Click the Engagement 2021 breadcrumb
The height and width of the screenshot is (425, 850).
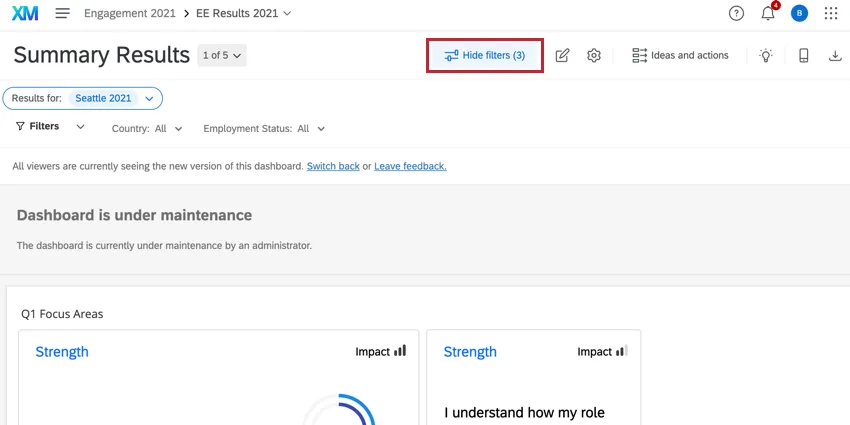point(129,14)
